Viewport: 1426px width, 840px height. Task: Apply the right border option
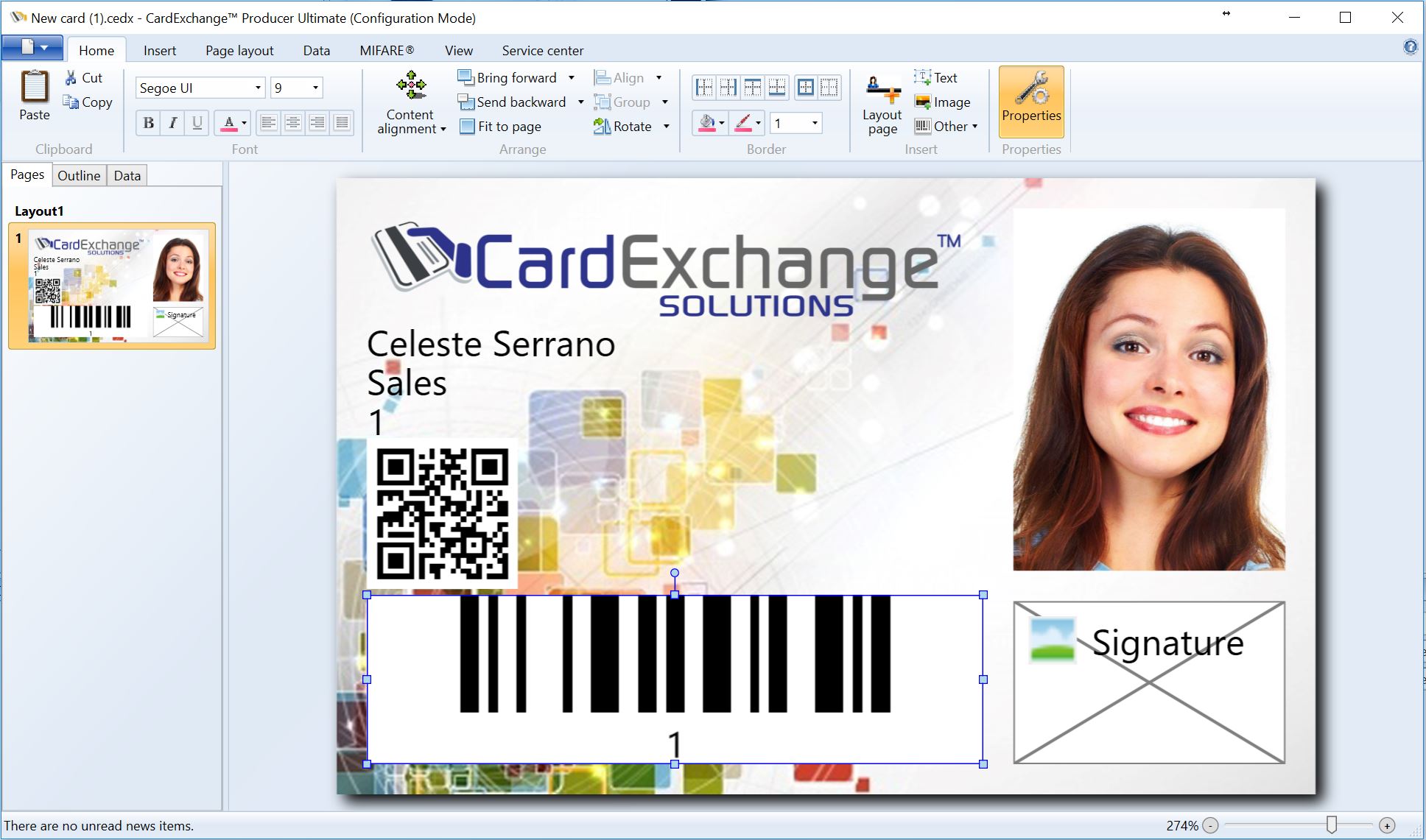coord(728,88)
